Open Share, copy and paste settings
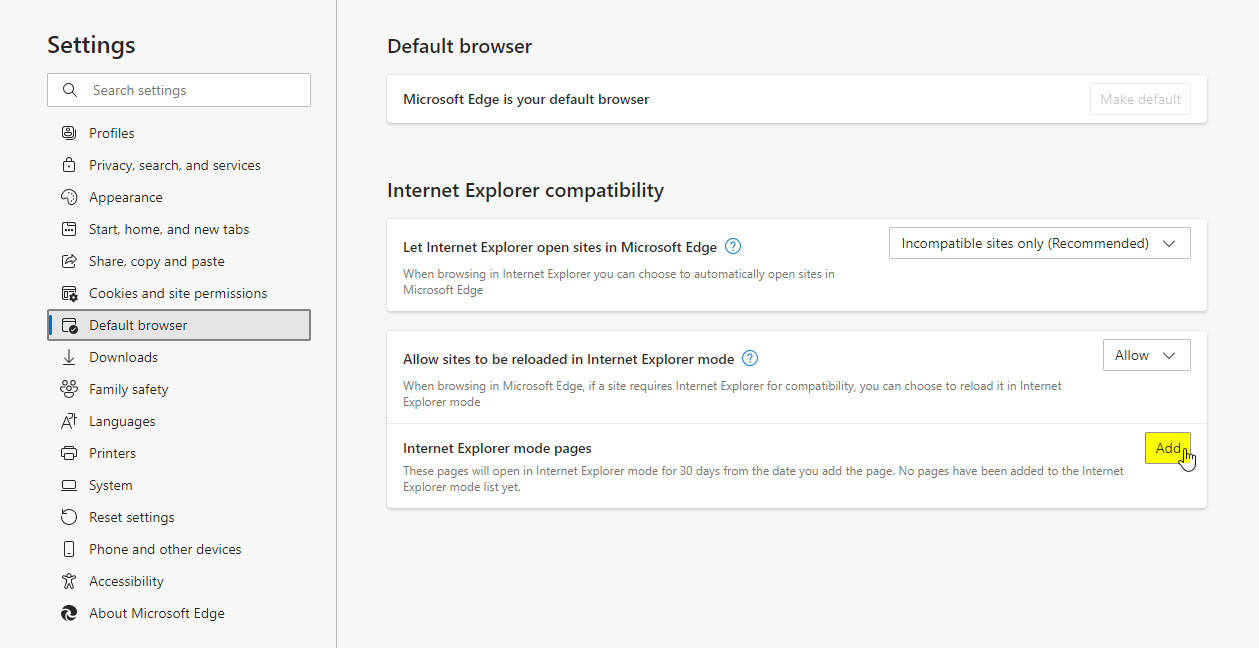1259x648 pixels. coord(179,261)
